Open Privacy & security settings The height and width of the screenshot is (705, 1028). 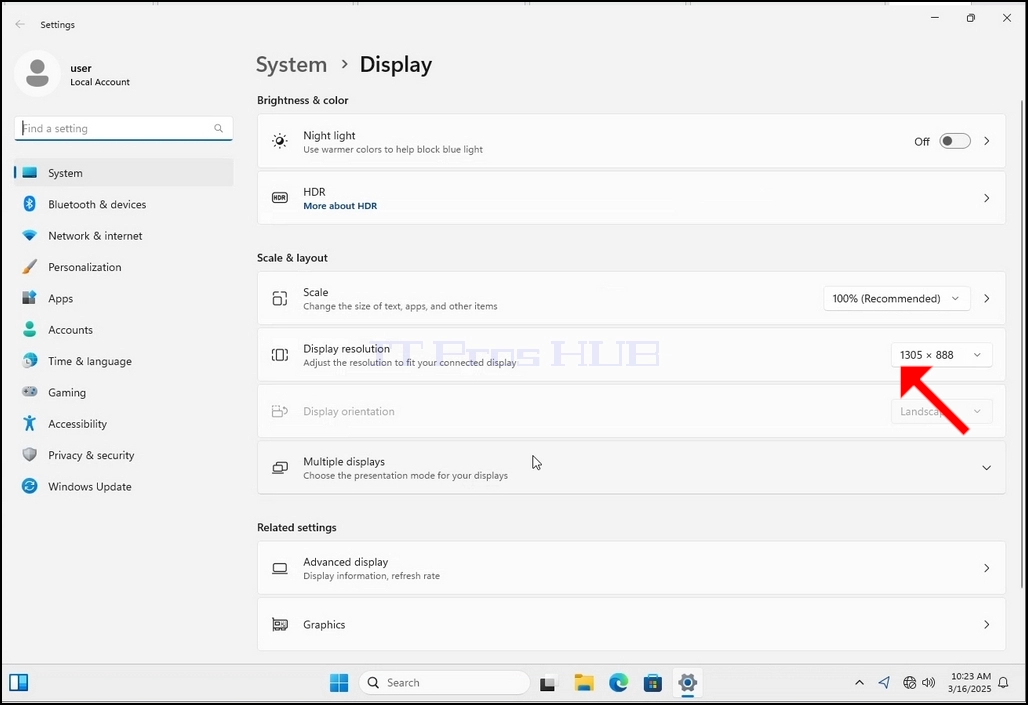(123, 455)
